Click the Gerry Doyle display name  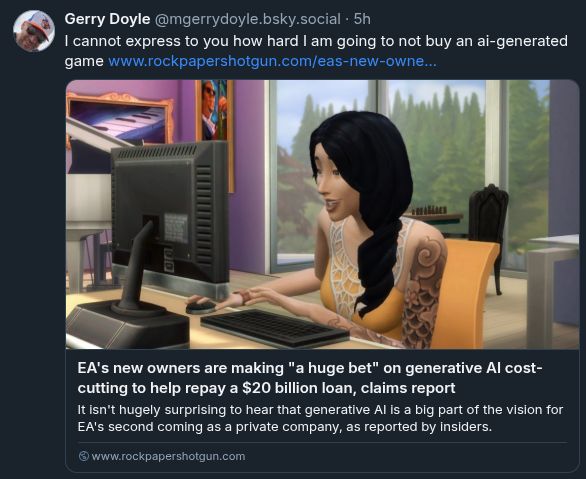[x=107, y=19]
